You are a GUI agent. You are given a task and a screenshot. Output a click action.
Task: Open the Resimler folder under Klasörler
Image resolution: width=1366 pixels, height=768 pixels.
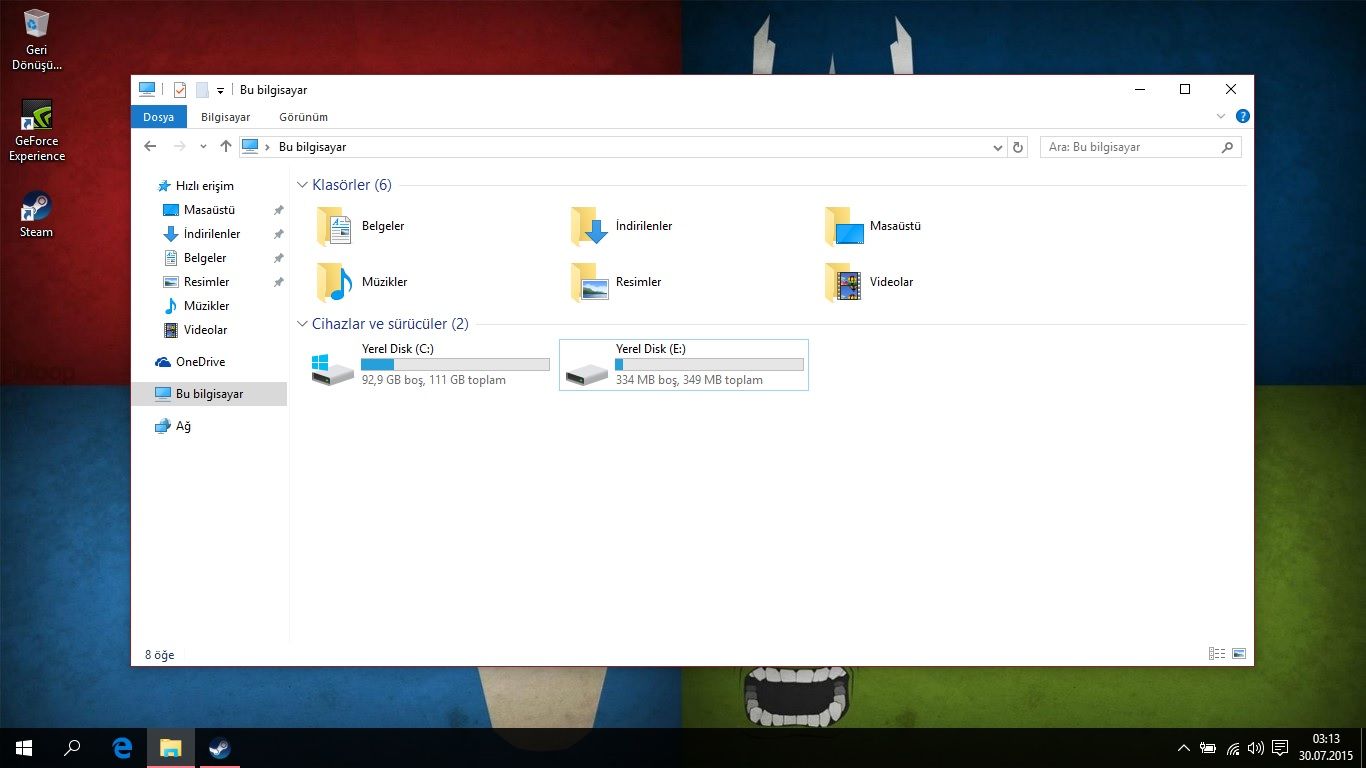[x=616, y=282]
